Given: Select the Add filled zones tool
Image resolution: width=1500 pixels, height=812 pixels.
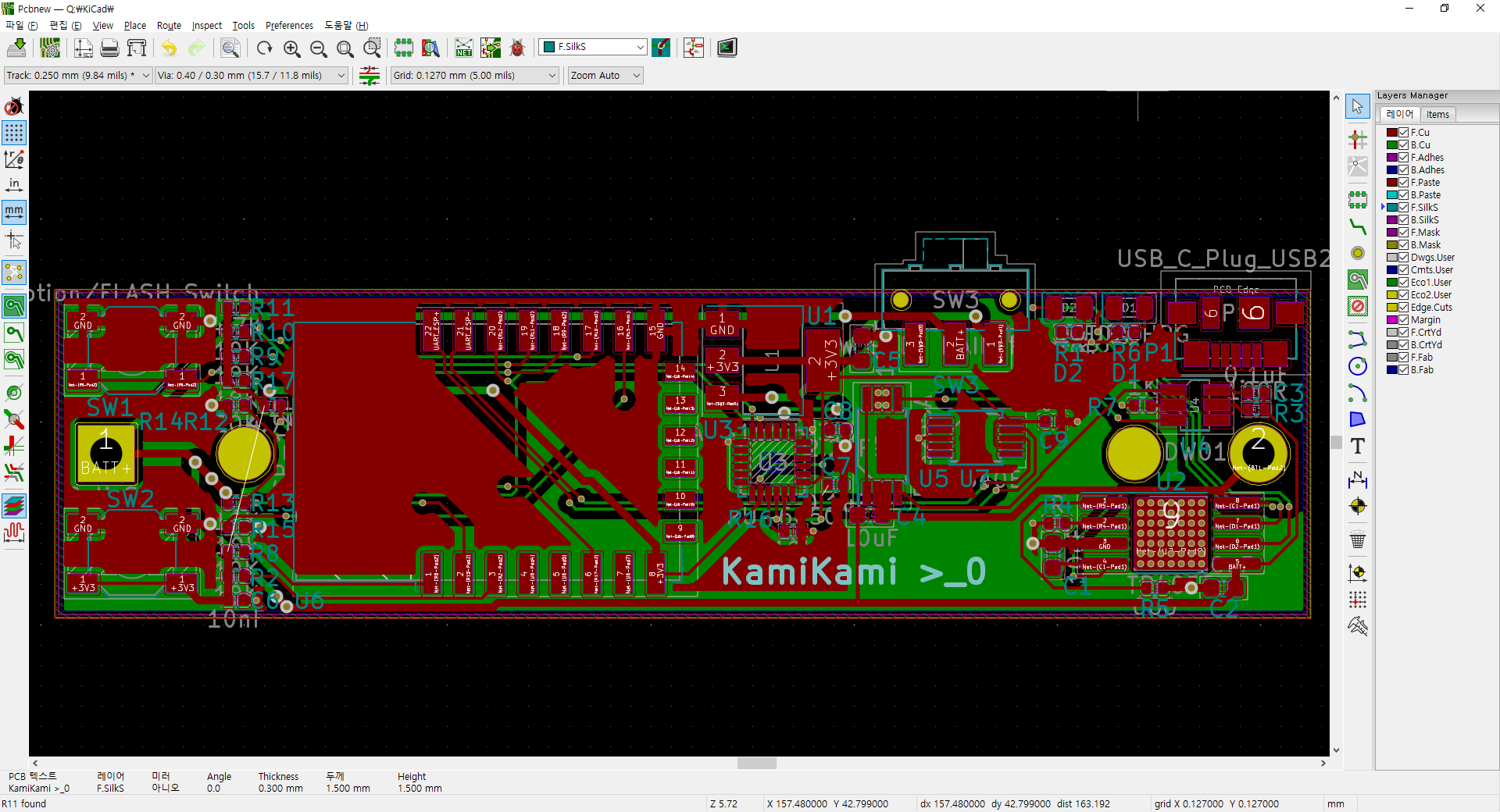Looking at the screenshot, I should click(1358, 280).
